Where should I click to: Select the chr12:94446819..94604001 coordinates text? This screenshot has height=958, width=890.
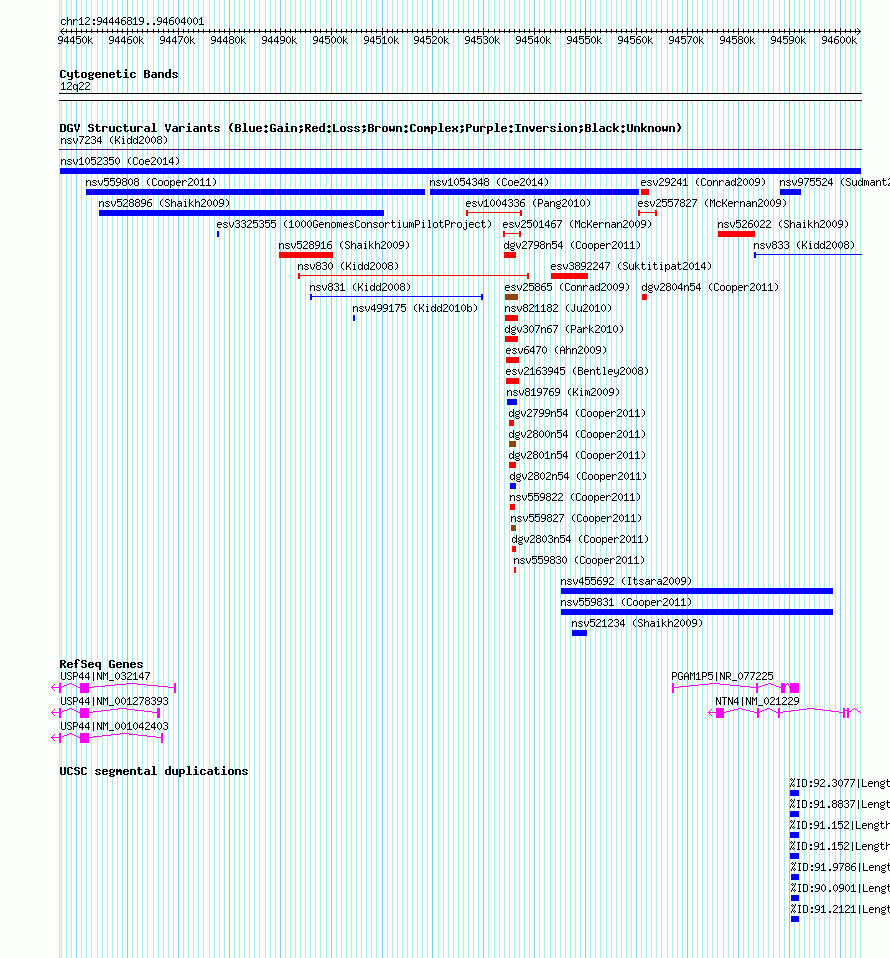click(132, 21)
